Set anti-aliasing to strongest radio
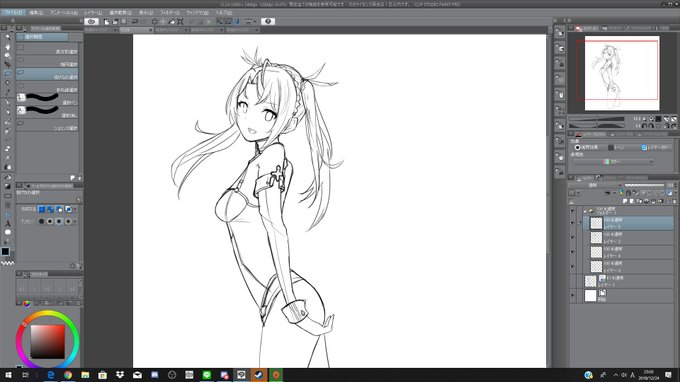The image size is (680, 382). click(68, 221)
